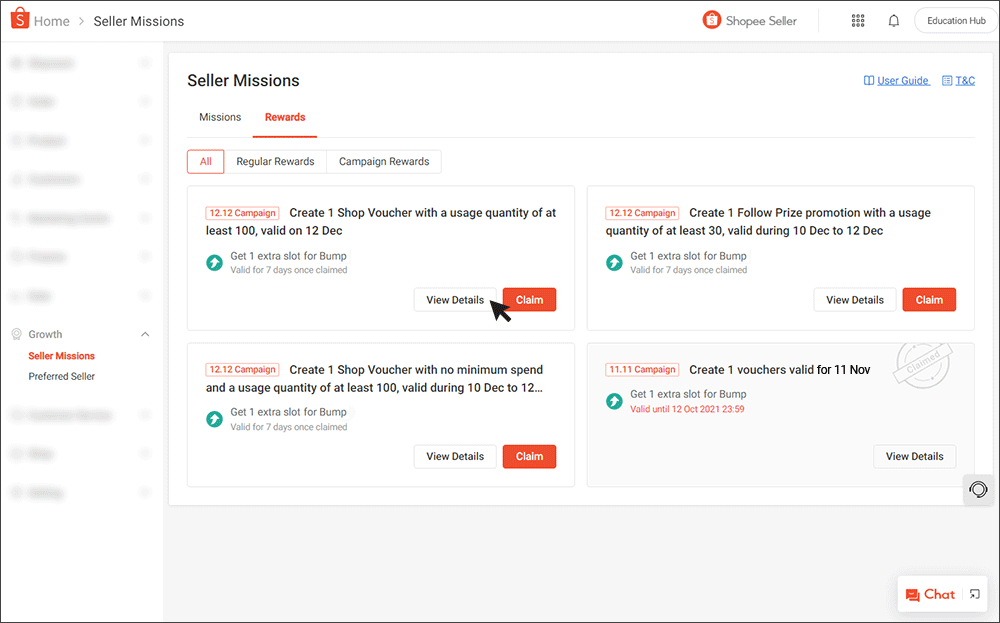This screenshot has width=1000, height=623.
Task: Claim the Follow Prize promotion reward
Action: [x=929, y=300]
